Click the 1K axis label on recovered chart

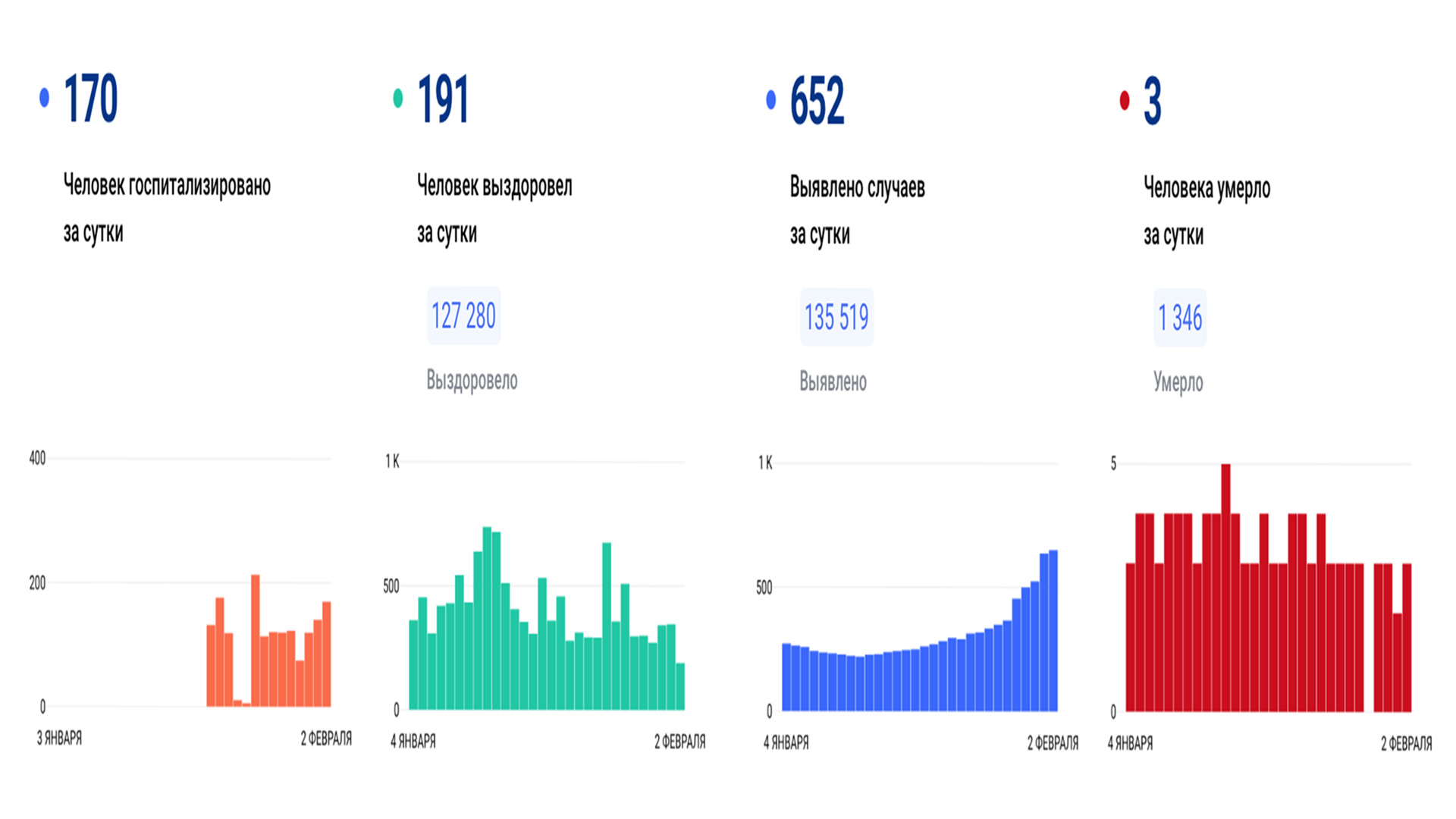point(392,462)
